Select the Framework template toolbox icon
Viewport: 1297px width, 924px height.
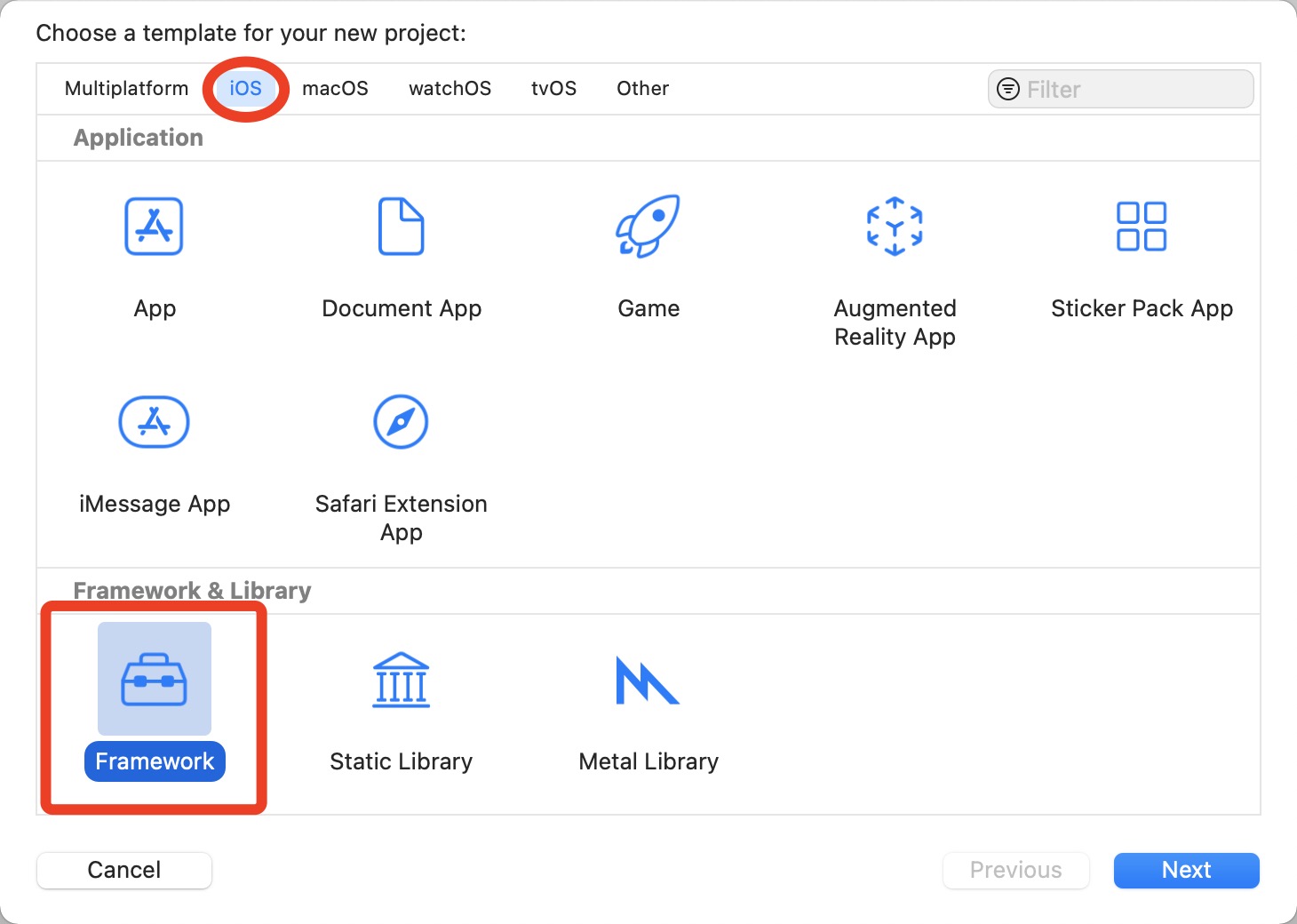point(154,678)
